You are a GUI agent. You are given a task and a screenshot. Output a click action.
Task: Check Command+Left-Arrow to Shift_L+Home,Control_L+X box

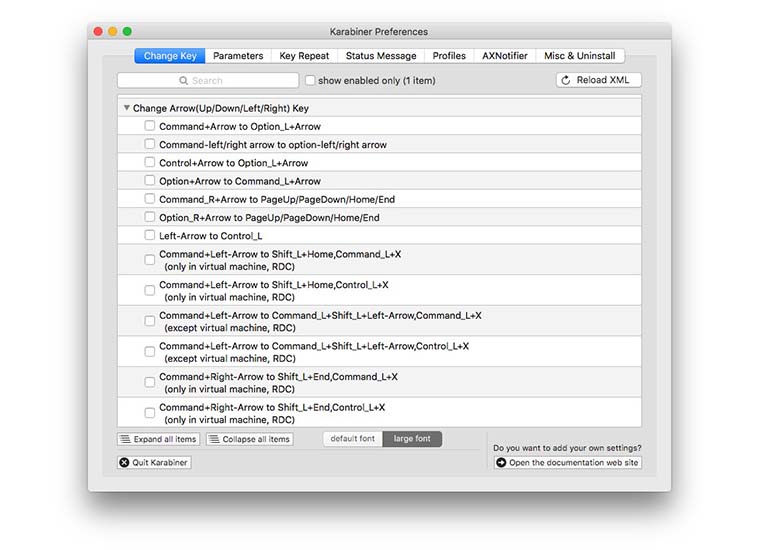150,290
